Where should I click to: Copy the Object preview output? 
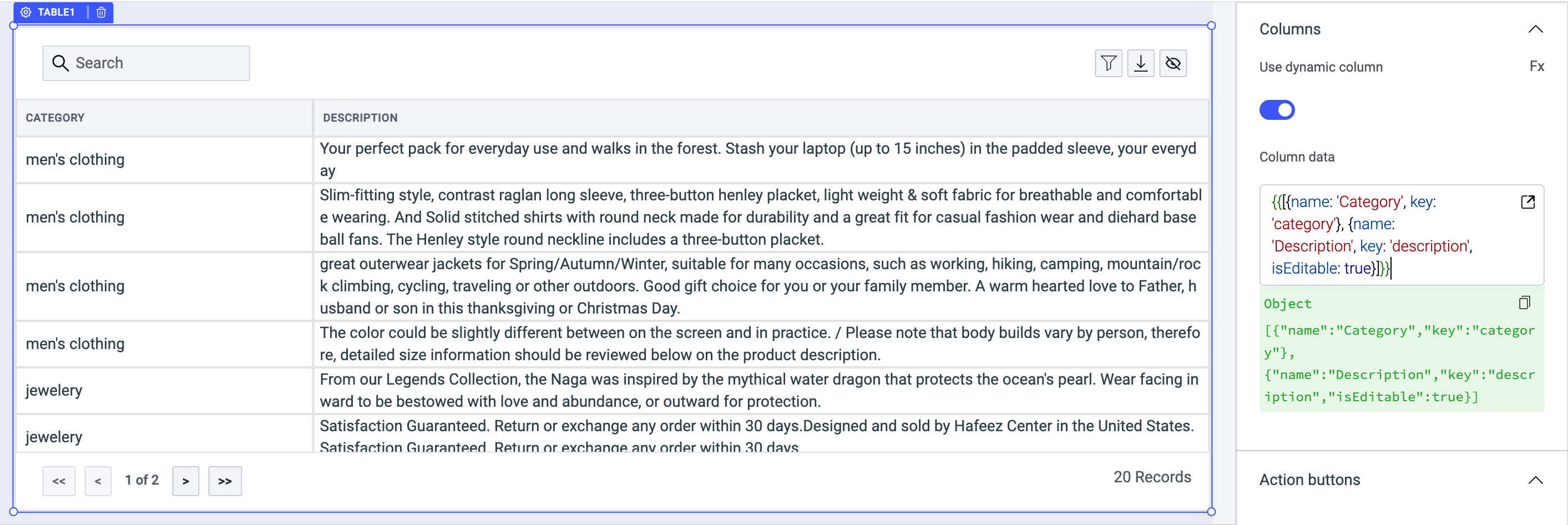(1524, 302)
